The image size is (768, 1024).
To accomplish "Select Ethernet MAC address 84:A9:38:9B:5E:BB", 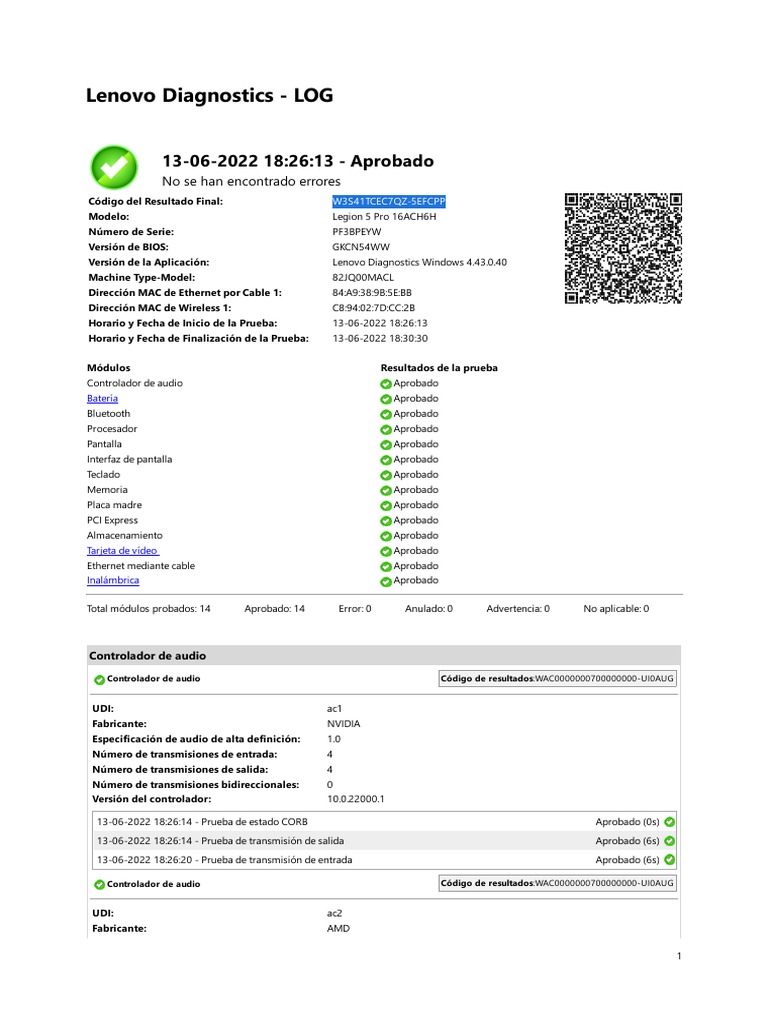I will [372, 293].
